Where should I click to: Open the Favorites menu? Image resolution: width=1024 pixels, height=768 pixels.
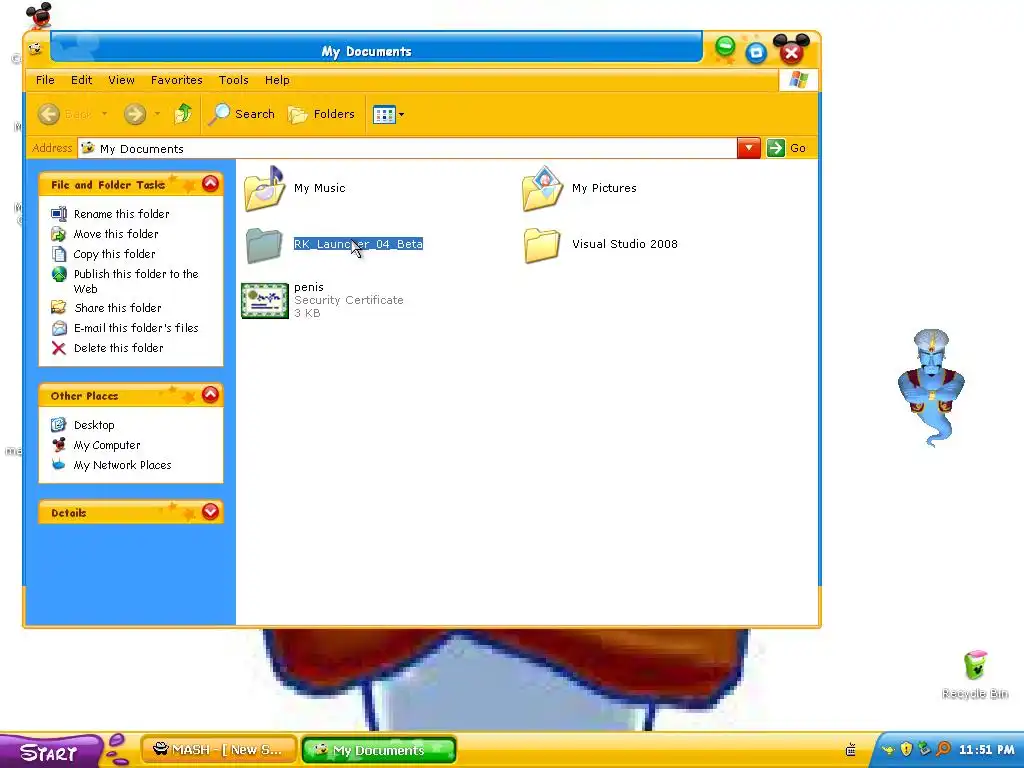click(176, 80)
